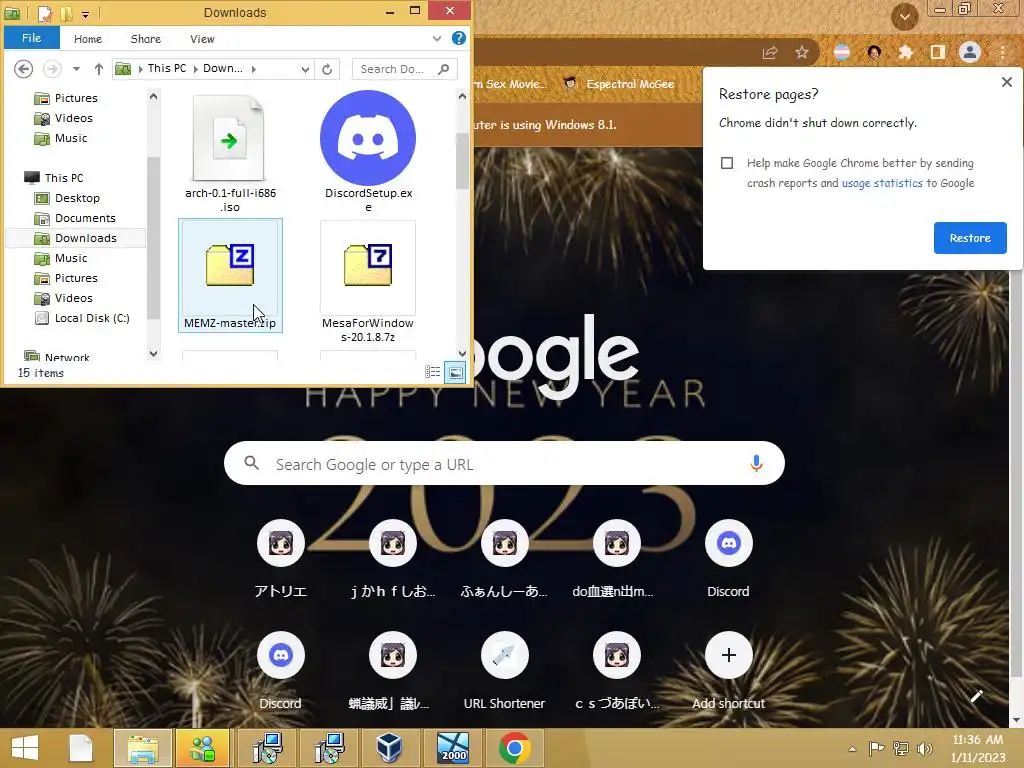Click the file list vertical scrollbar thumb

click(462, 161)
